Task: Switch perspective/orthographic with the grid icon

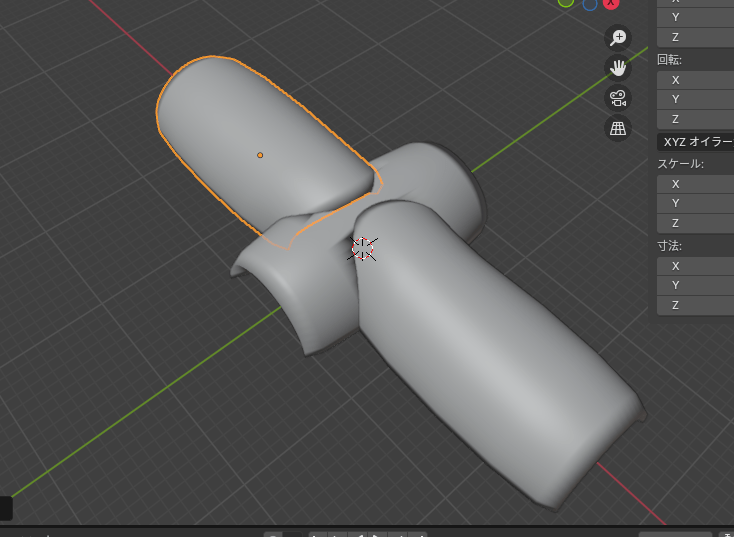Action: 618,128
